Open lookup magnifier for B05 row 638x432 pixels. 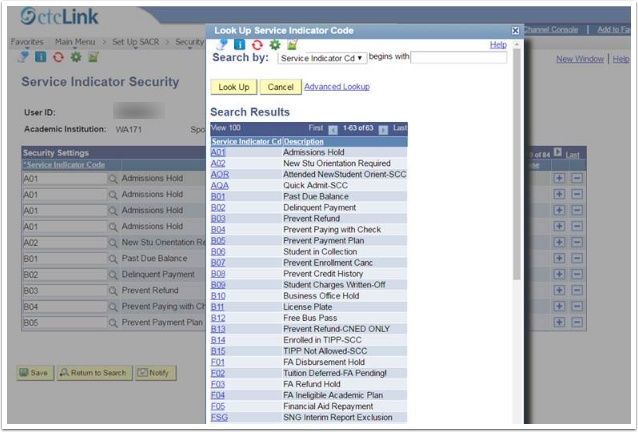113,323
